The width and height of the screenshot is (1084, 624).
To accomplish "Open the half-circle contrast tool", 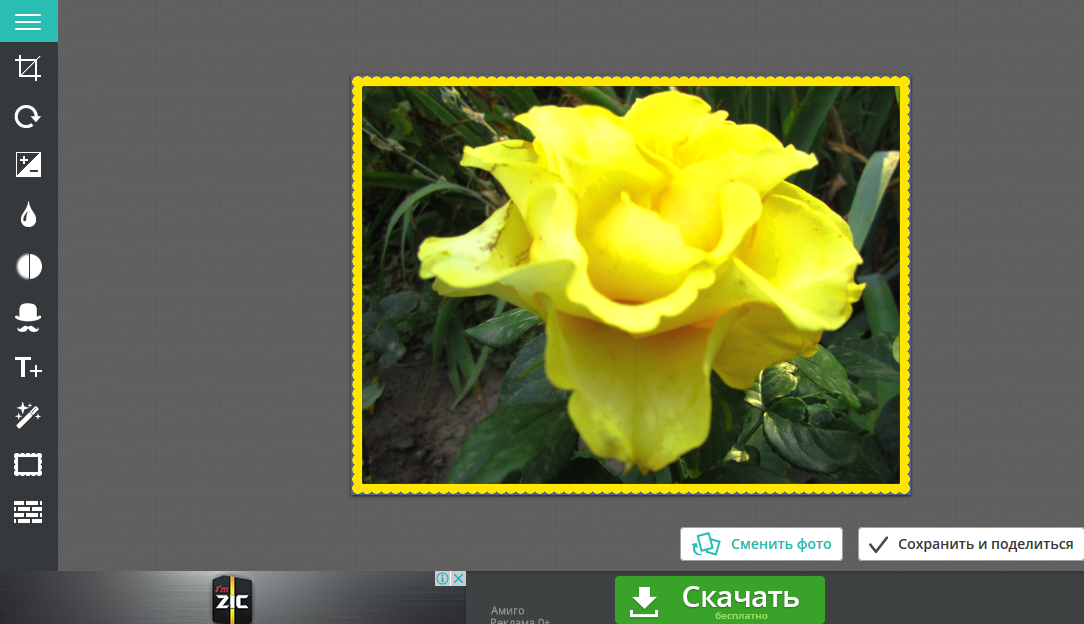I will 28,266.
